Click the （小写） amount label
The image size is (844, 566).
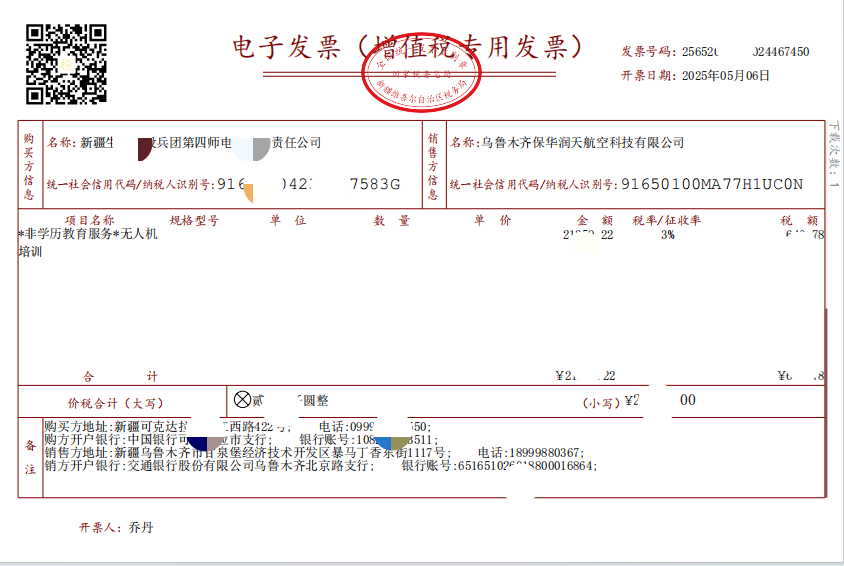602,402
